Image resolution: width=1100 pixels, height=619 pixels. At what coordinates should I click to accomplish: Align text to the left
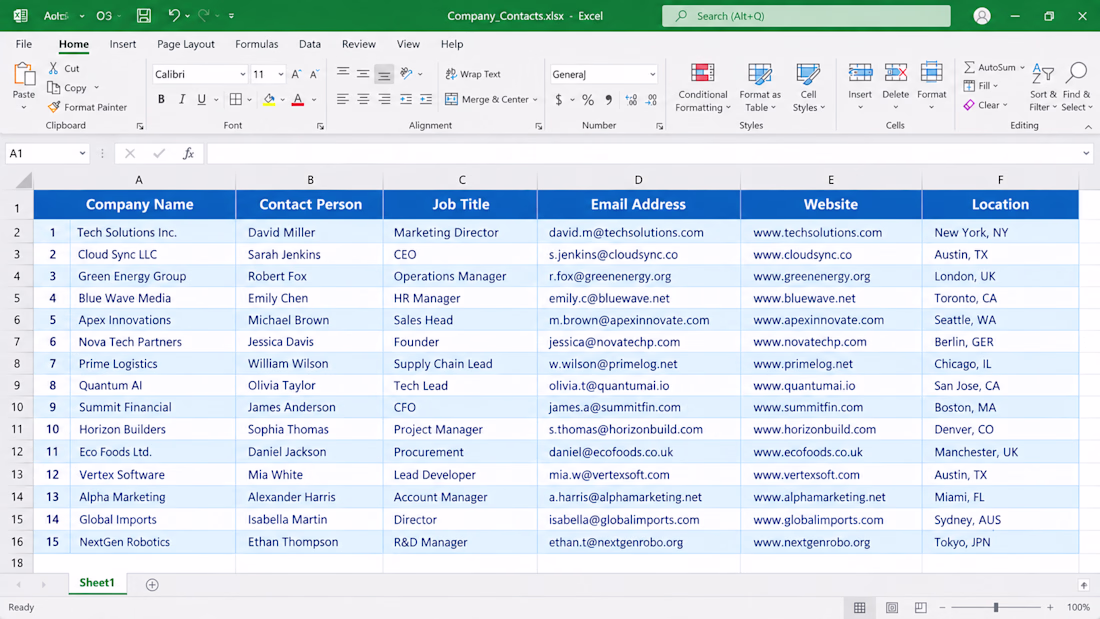[x=342, y=99]
